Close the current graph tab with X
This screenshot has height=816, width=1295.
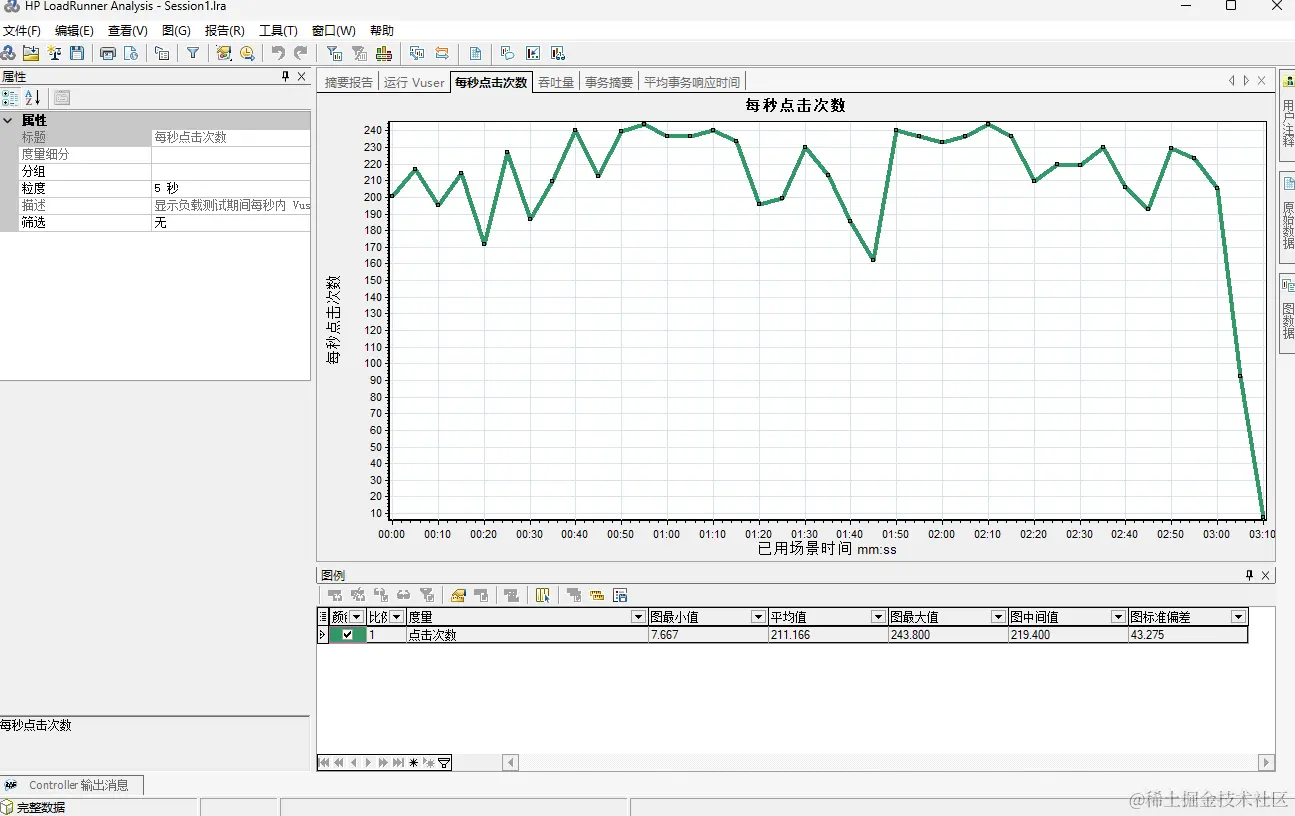coord(1262,80)
